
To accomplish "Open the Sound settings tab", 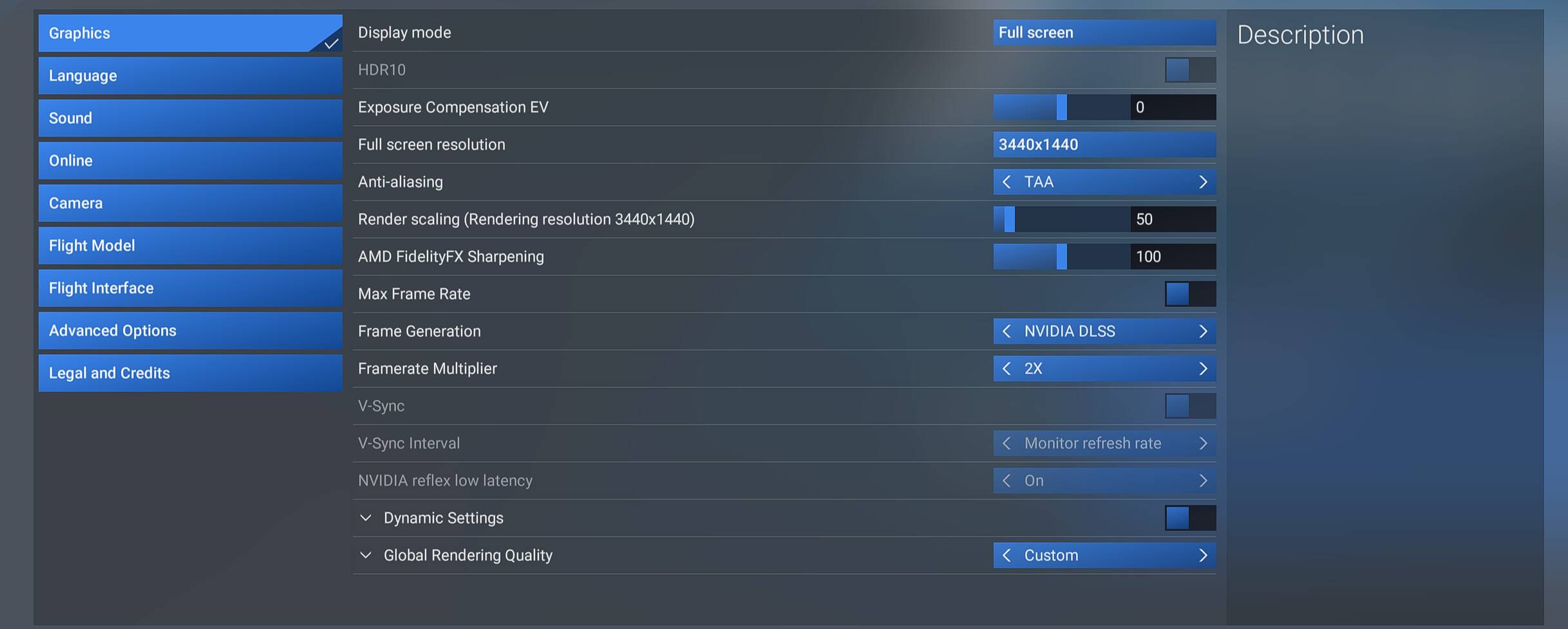I will (x=190, y=118).
